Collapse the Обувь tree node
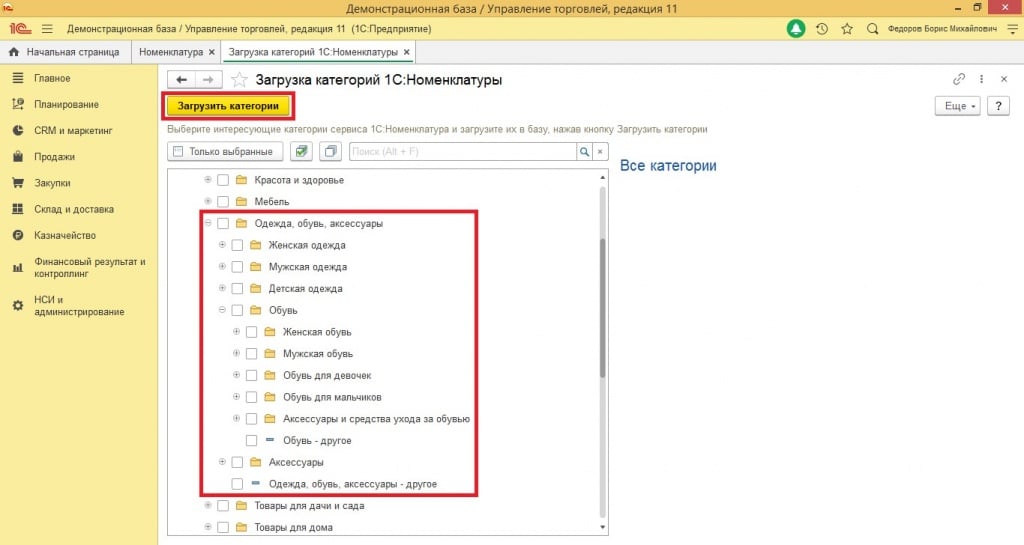Image resolution: width=1024 pixels, height=545 pixels. click(x=222, y=310)
